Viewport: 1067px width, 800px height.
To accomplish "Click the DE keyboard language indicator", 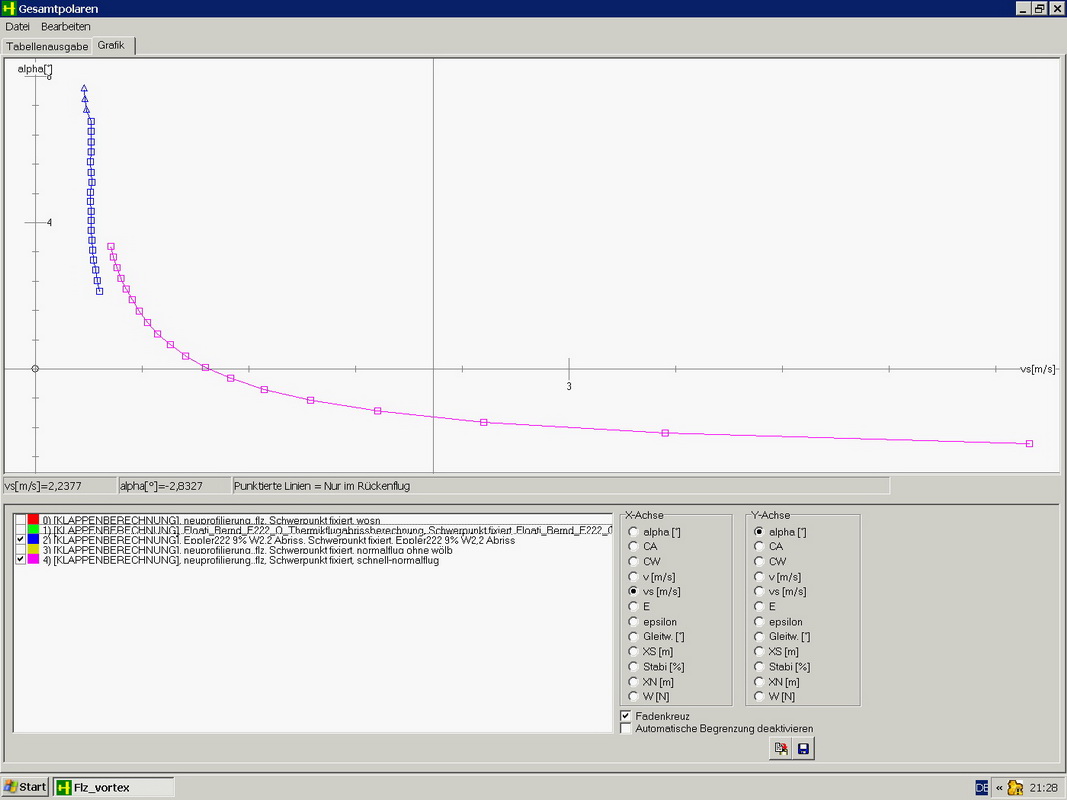I will coord(981,787).
